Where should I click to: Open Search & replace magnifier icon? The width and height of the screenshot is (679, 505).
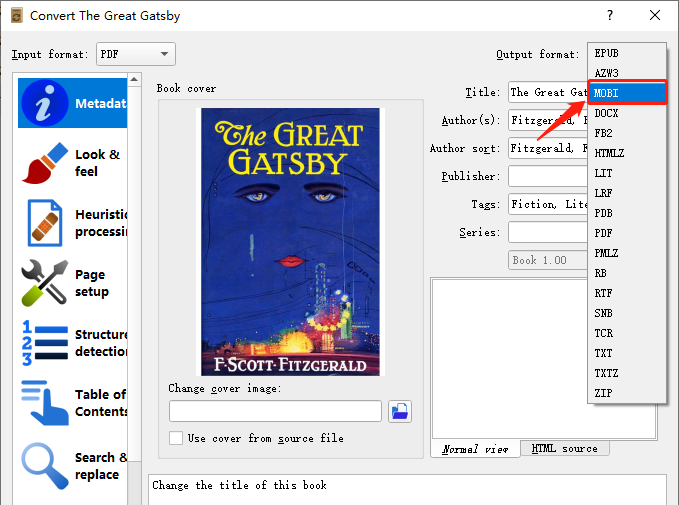[45, 466]
